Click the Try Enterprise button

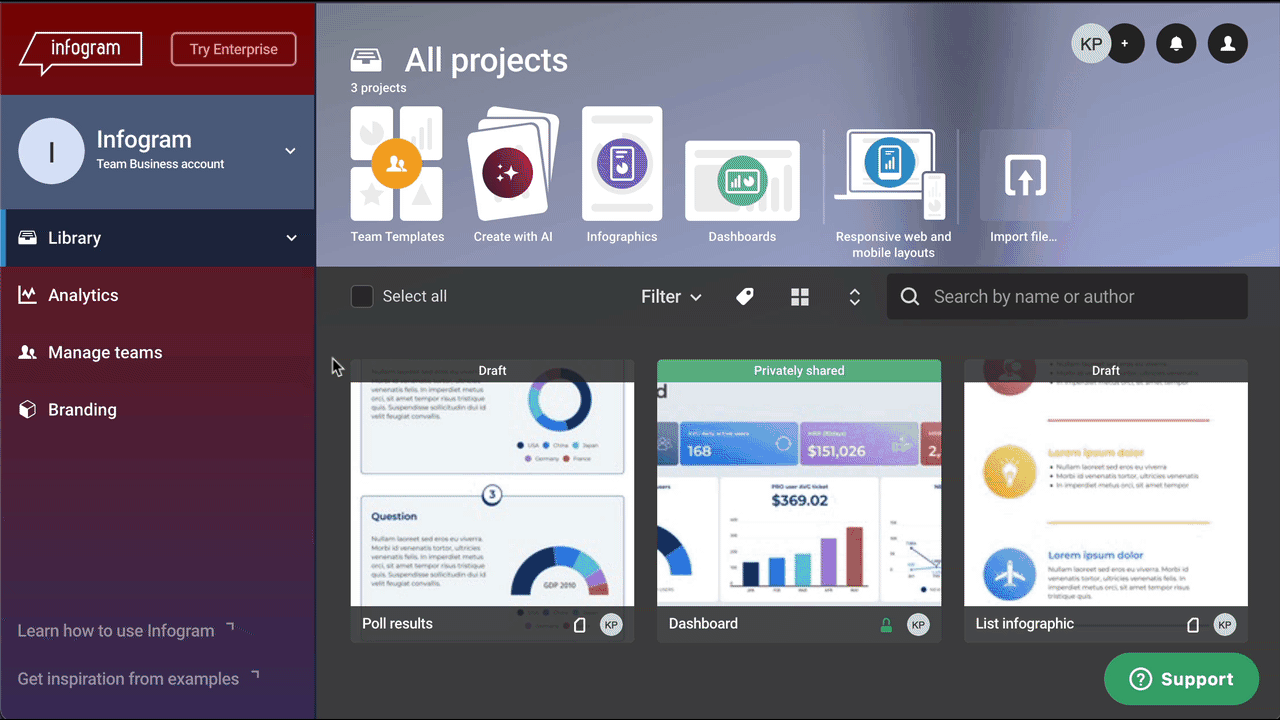(x=234, y=49)
